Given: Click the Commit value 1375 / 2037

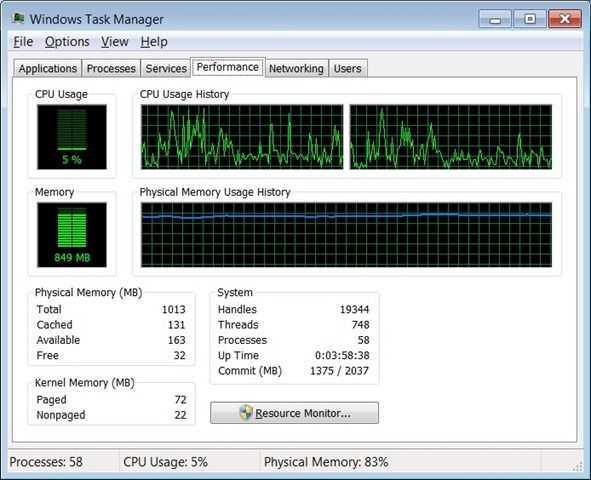Looking at the screenshot, I should (339, 371).
